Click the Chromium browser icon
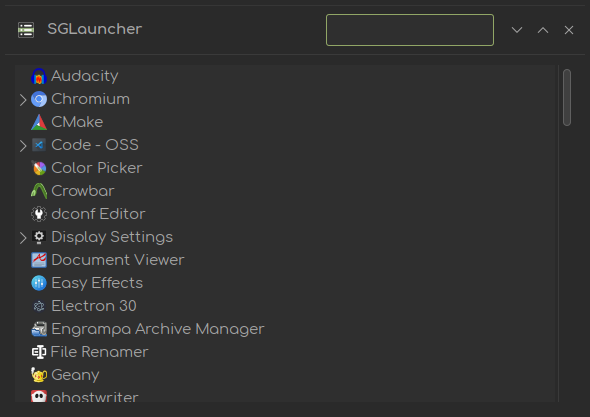590x417 pixels. click(39, 99)
